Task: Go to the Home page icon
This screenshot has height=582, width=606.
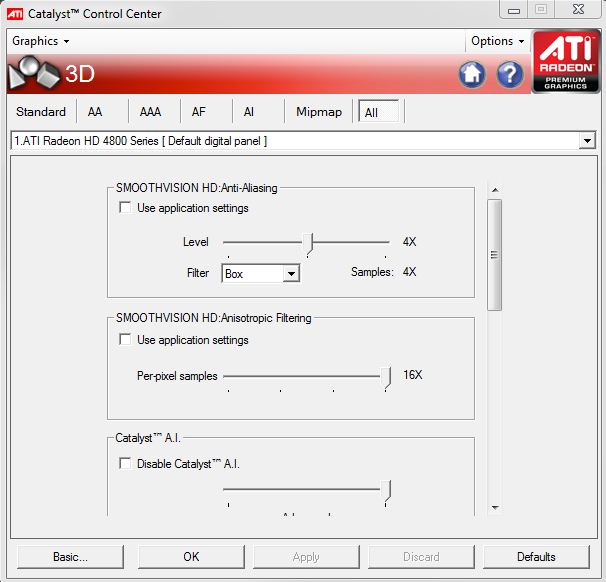Action: coord(472,74)
